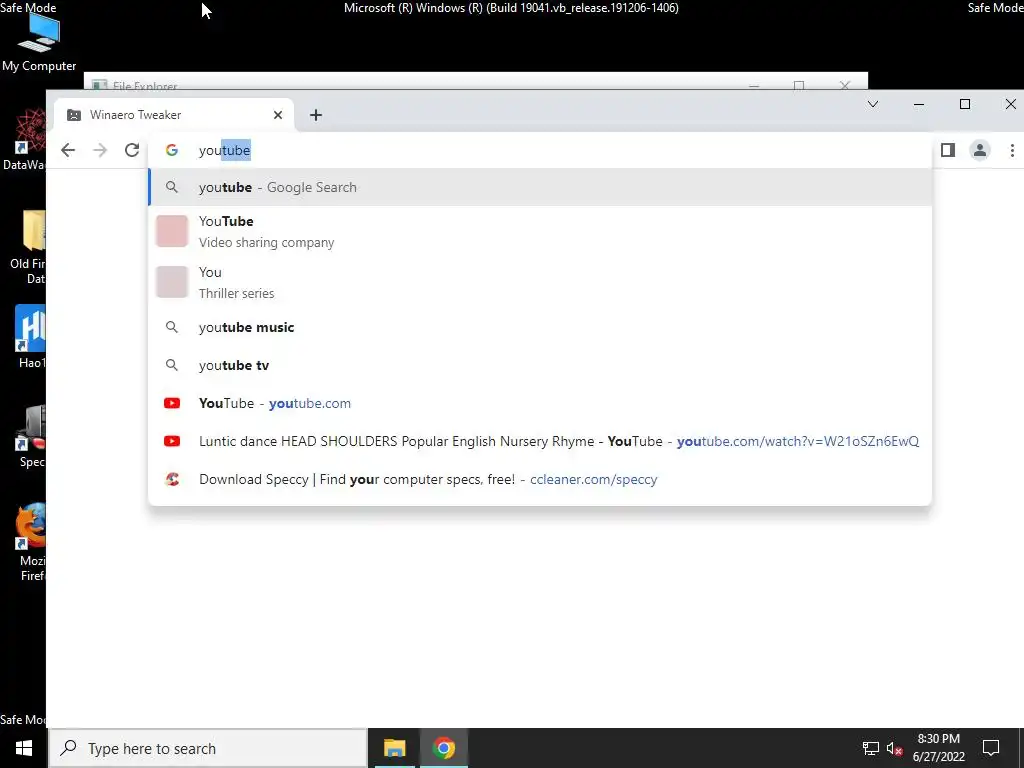Open the YouTube - youtube.com suggestion
This screenshot has width=1024, height=768.
pyautogui.click(x=540, y=403)
